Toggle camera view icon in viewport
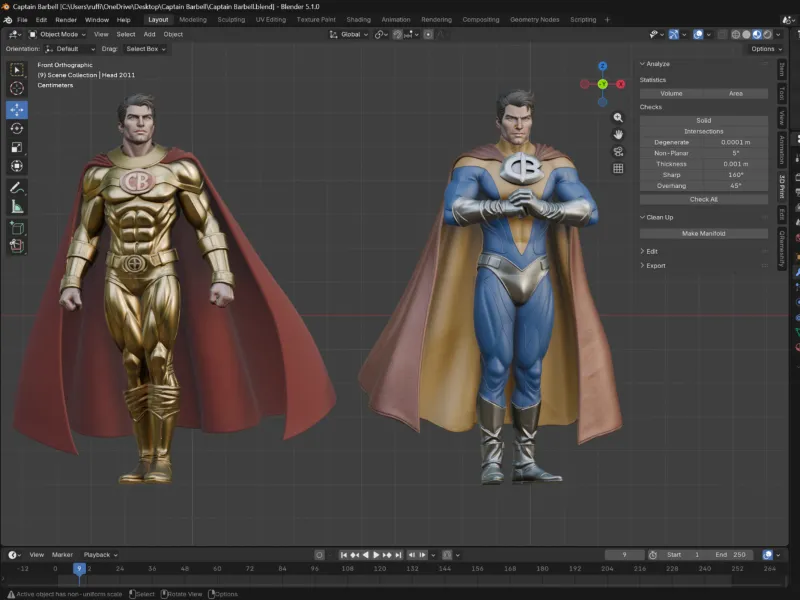The height and width of the screenshot is (600, 800). pyautogui.click(x=618, y=152)
